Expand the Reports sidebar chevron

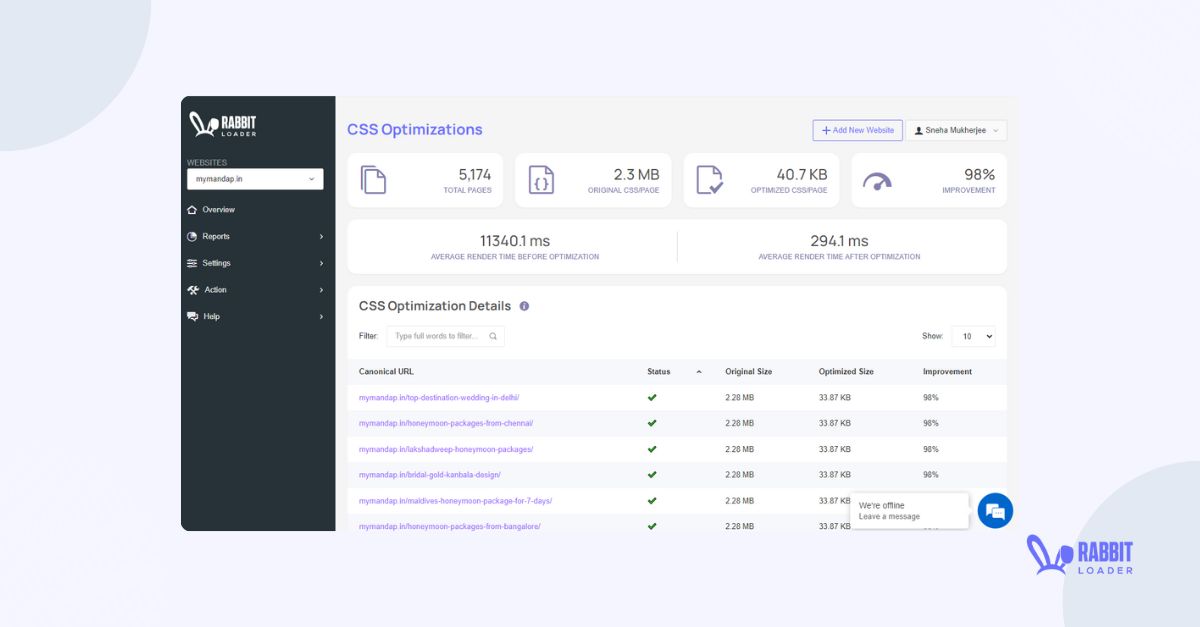(321, 236)
